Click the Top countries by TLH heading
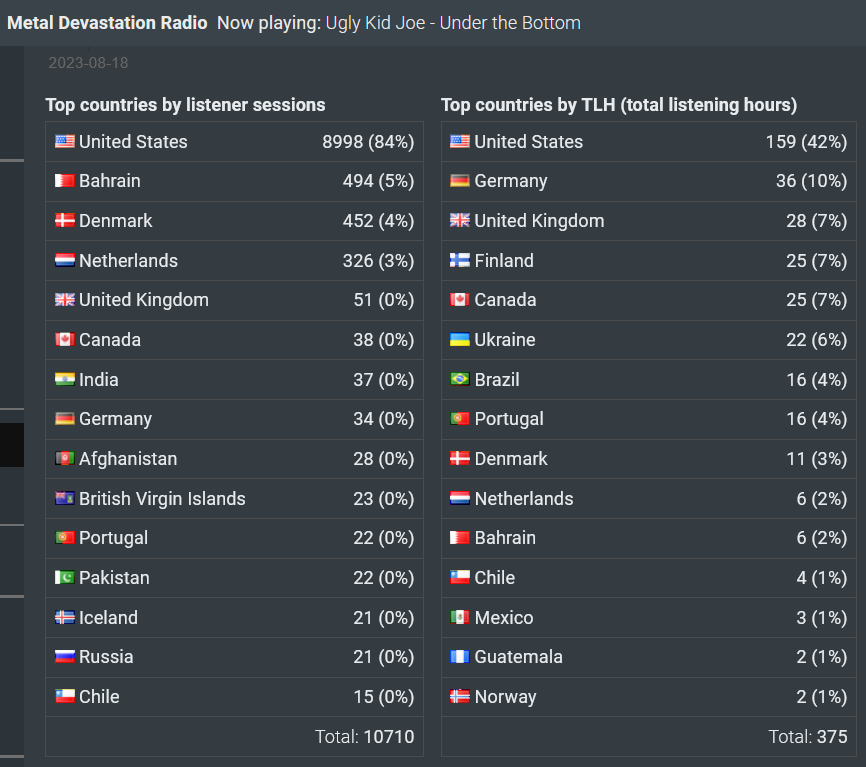 pos(619,104)
